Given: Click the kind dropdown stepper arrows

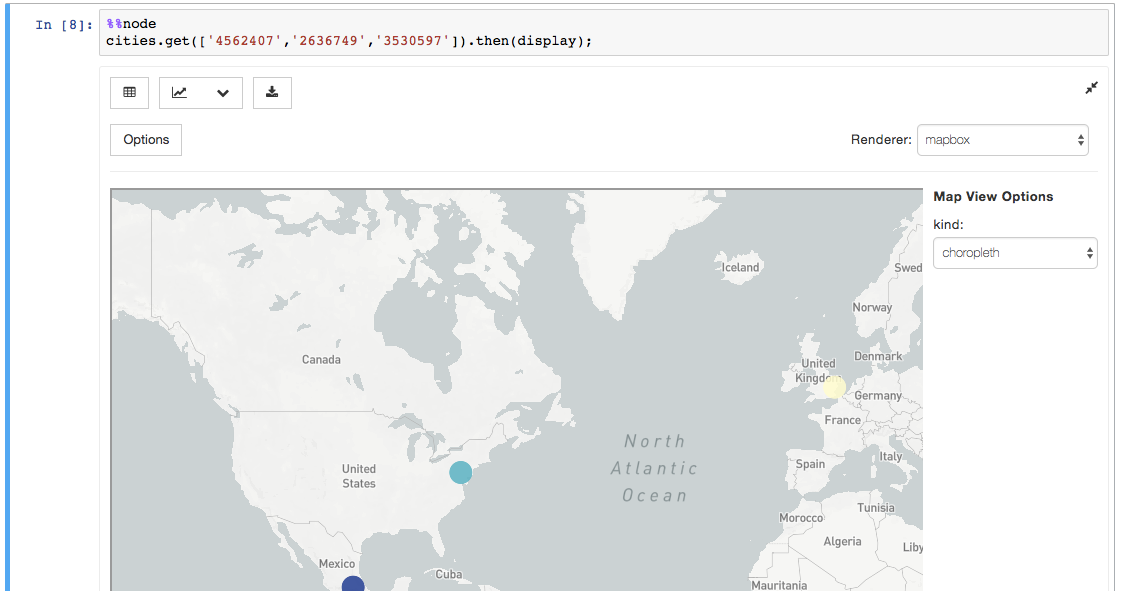Looking at the screenshot, I should (1089, 253).
